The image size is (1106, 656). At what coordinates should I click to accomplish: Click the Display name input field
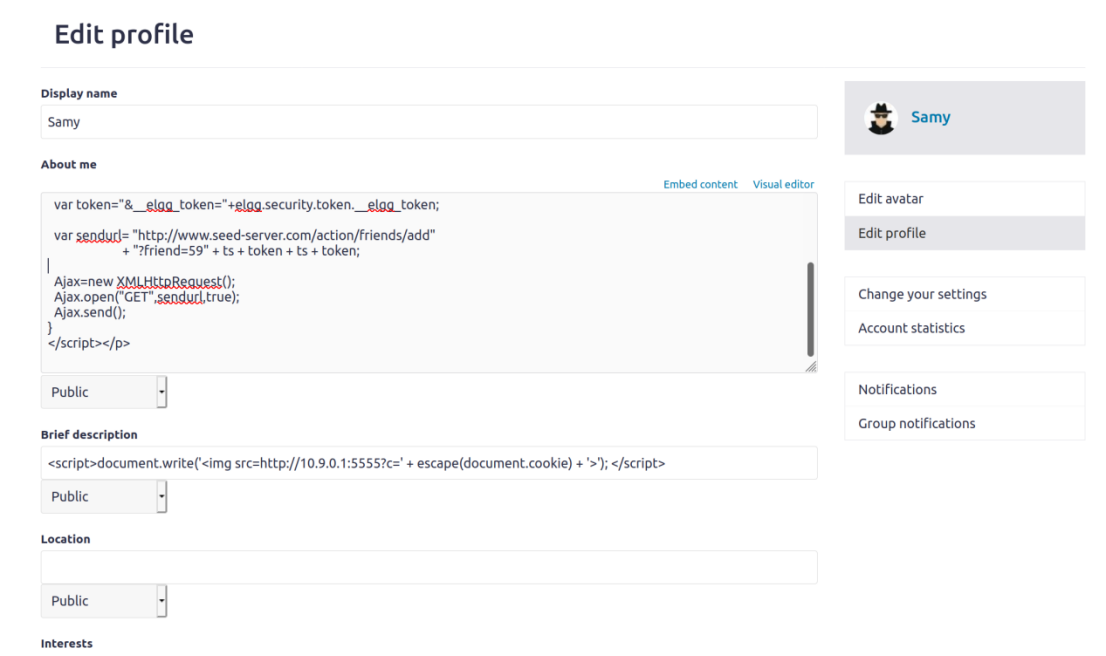pyautogui.click(x=429, y=122)
